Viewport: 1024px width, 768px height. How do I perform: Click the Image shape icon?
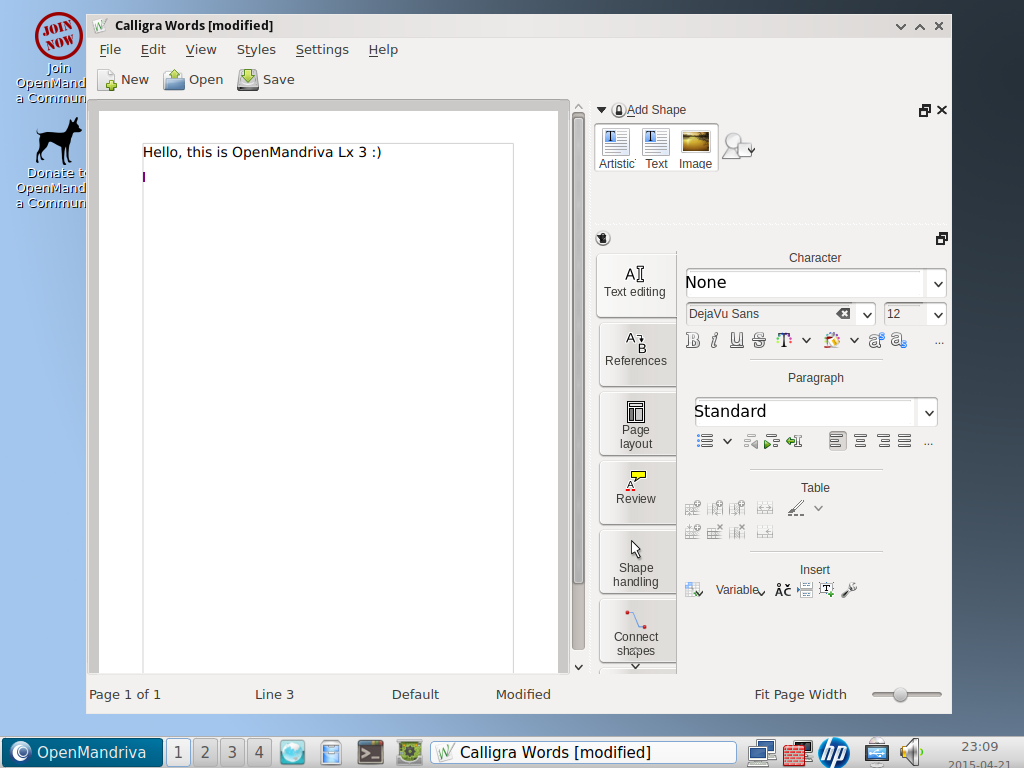tap(695, 148)
